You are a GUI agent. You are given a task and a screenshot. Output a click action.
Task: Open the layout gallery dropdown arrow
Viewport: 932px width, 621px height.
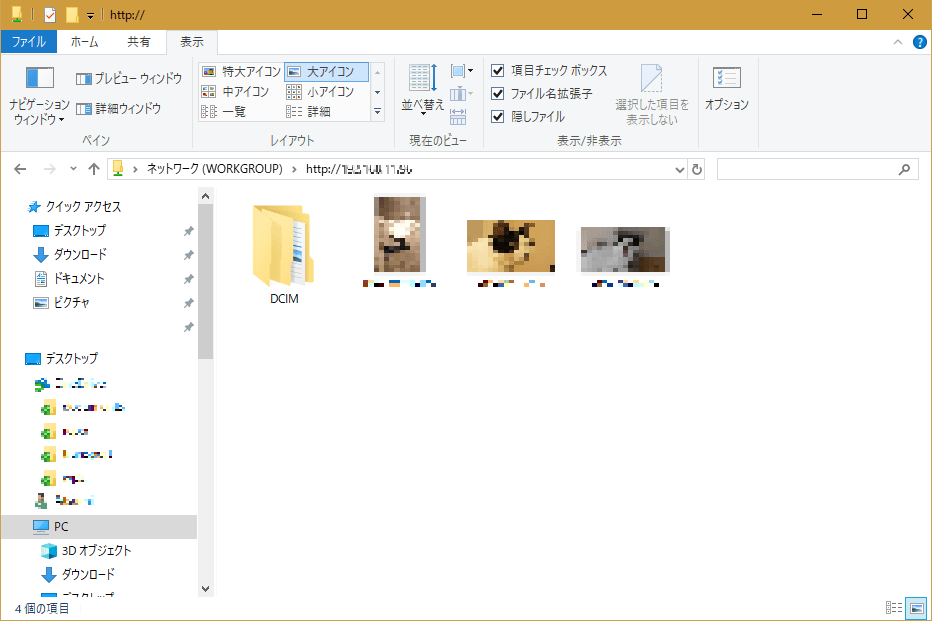point(377,111)
